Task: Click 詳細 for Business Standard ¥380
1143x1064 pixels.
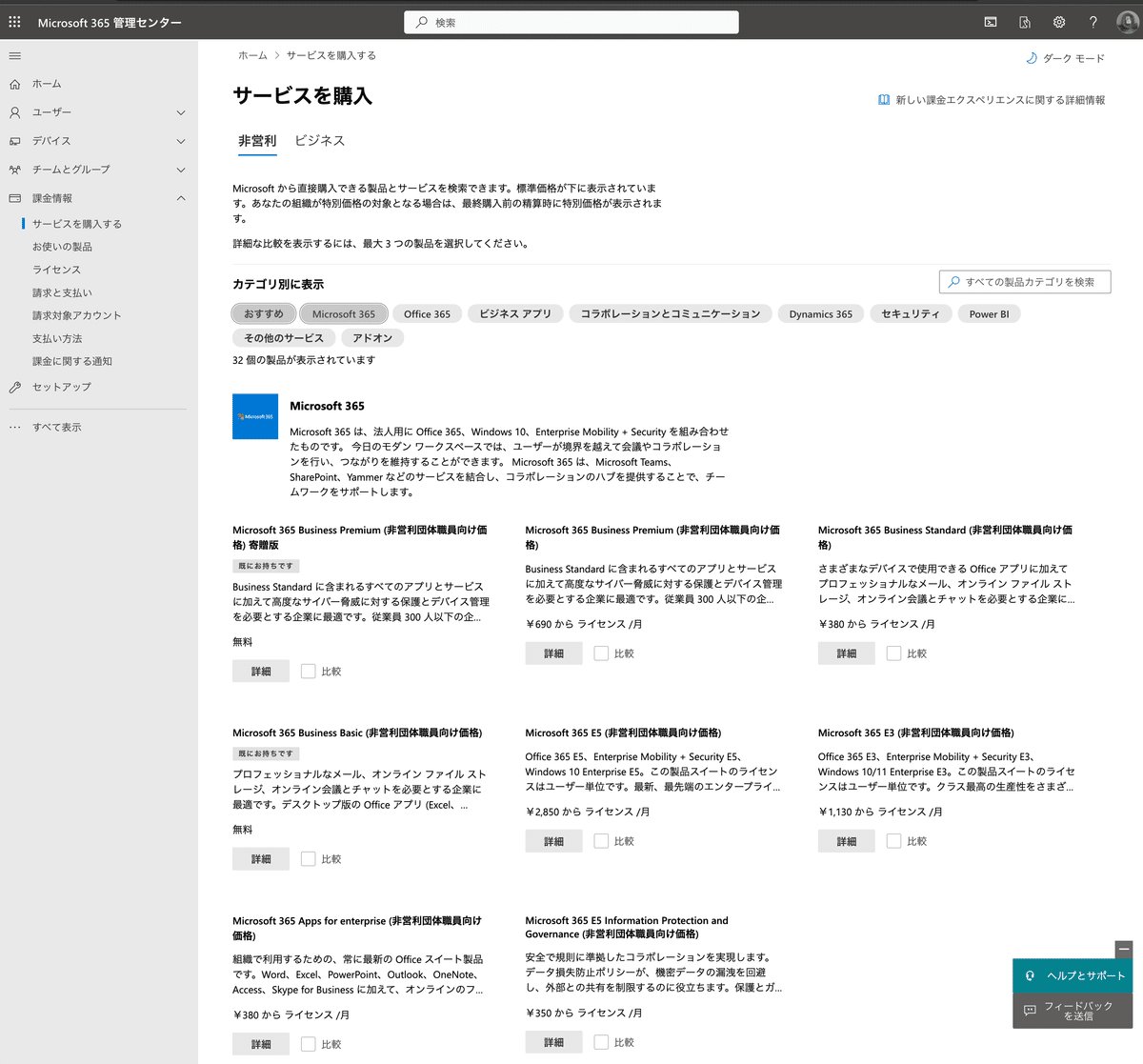Action: pyautogui.click(x=846, y=653)
